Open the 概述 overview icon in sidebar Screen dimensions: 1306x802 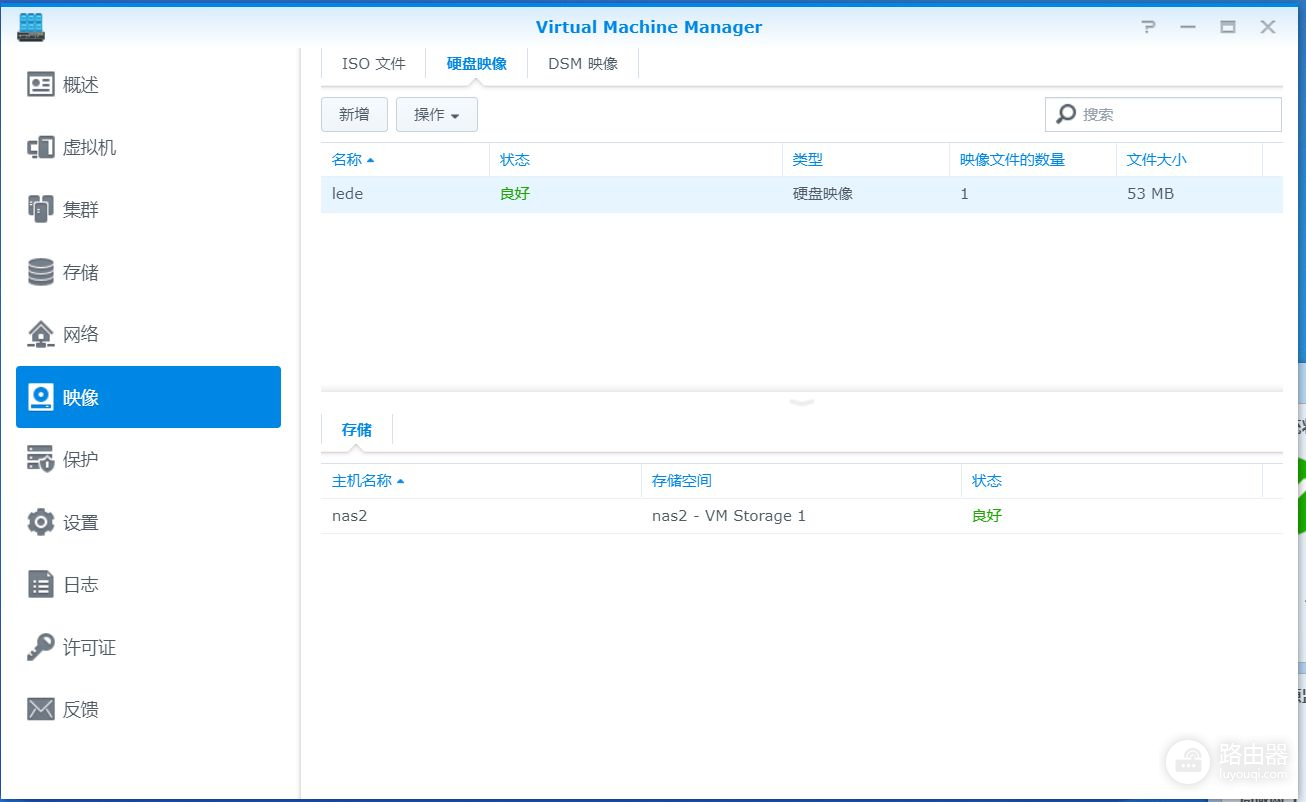pos(41,85)
